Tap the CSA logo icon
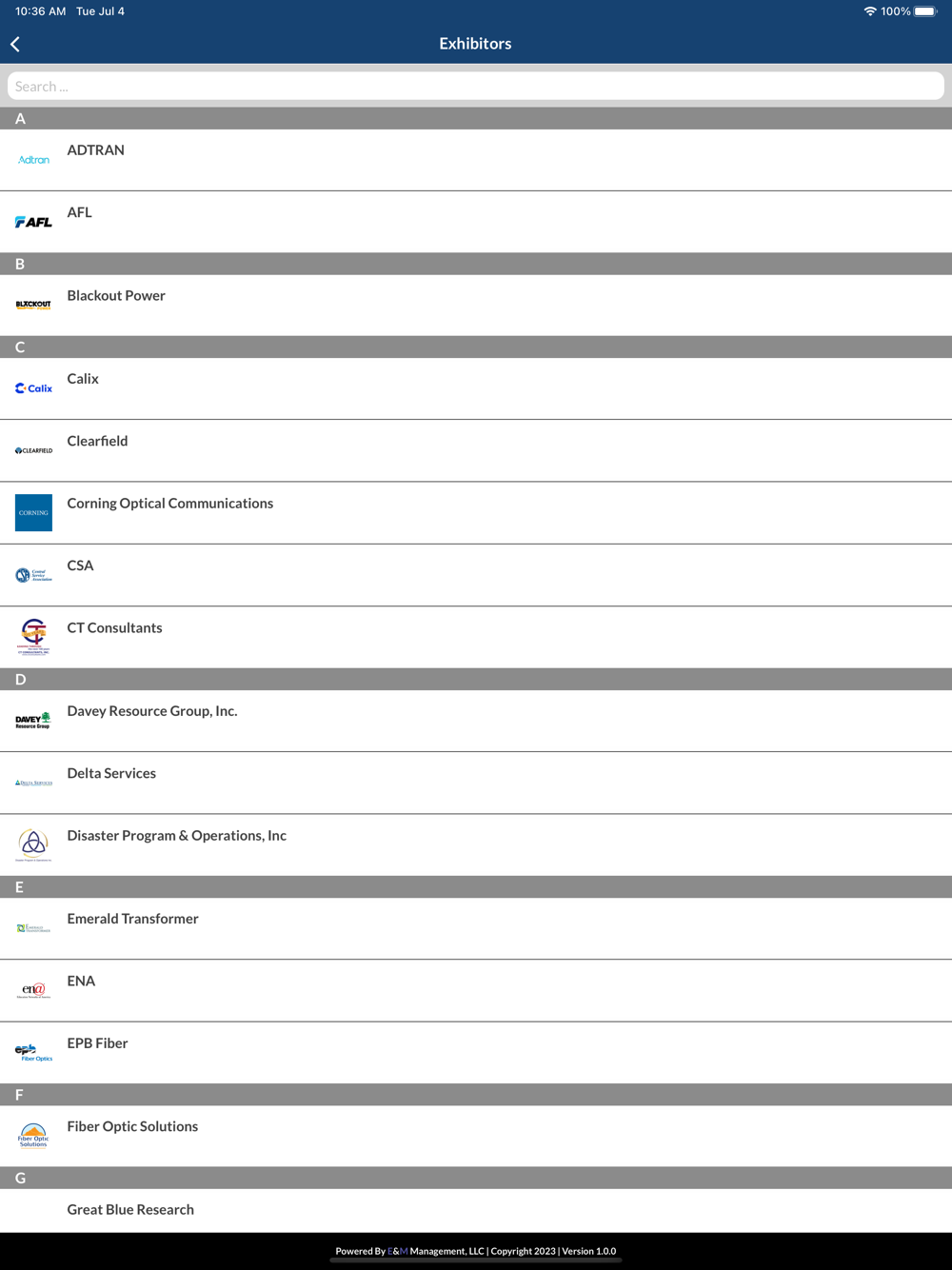Image resolution: width=952 pixels, height=1270 pixels. [x=33, y=575]
